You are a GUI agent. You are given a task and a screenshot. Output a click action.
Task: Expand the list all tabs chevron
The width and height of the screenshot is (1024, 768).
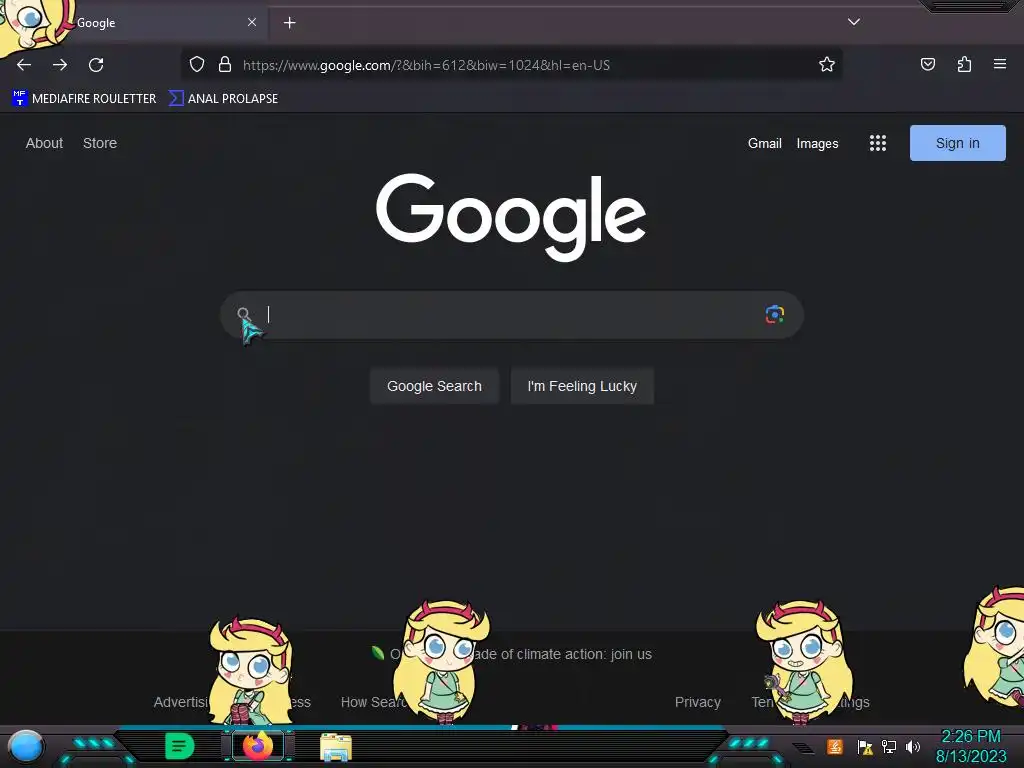click(854, 22)
